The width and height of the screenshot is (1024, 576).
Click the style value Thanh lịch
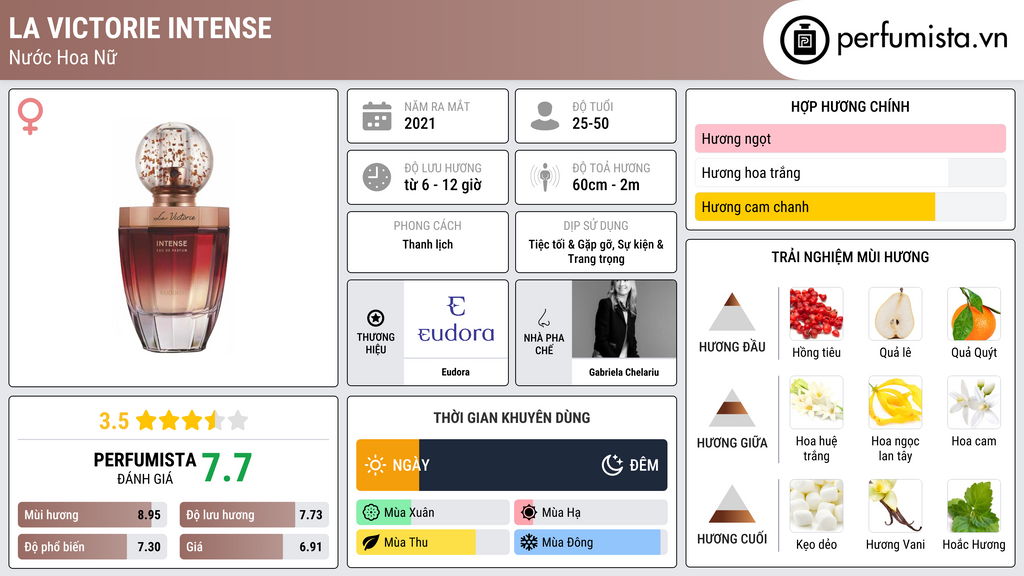428,244
